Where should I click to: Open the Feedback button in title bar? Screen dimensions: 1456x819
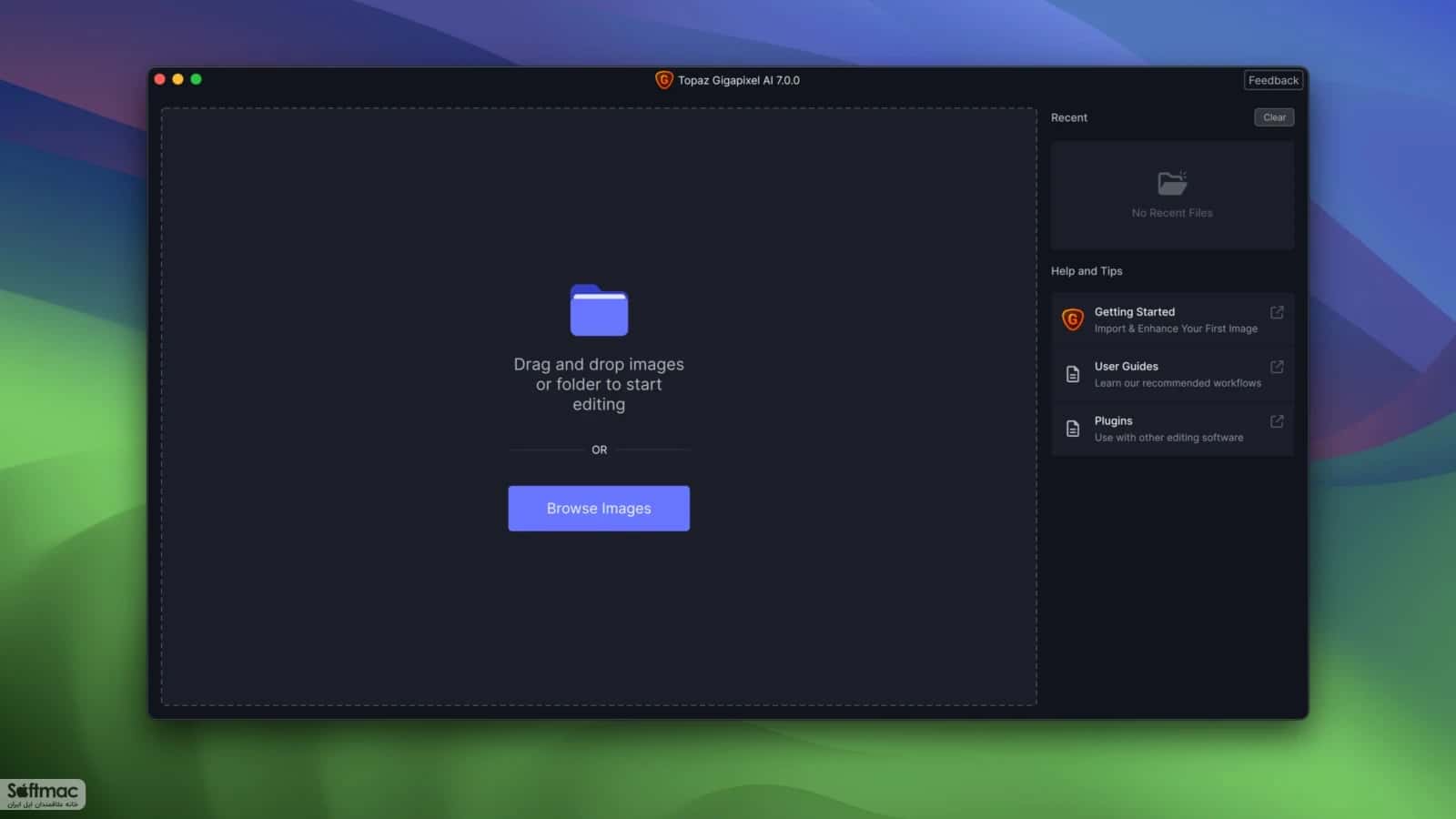[1273, 80]
